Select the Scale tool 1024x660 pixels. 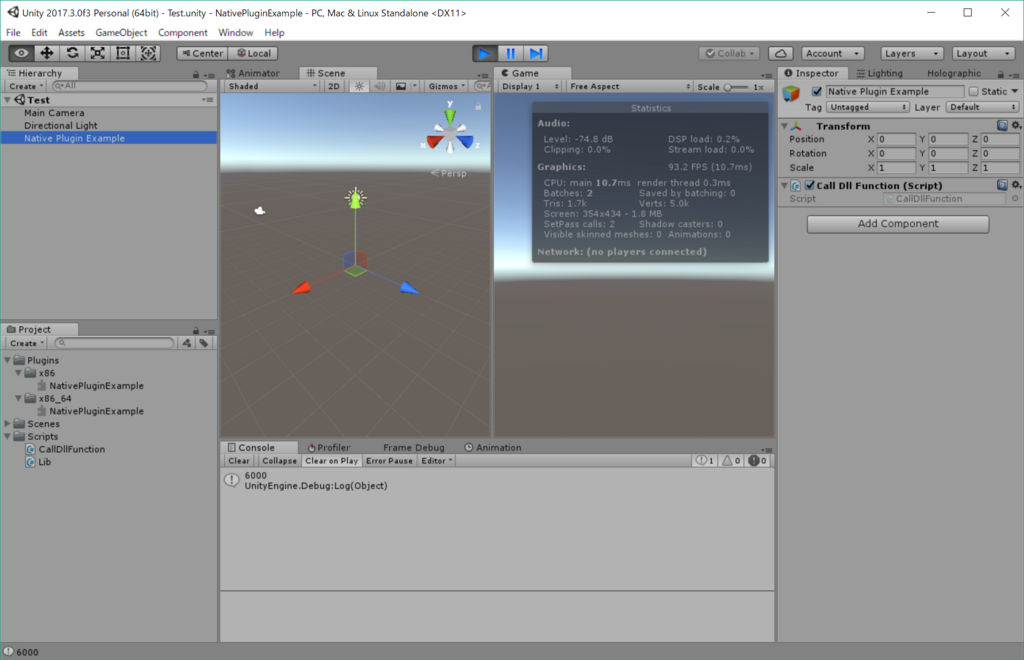coord(97,53)
